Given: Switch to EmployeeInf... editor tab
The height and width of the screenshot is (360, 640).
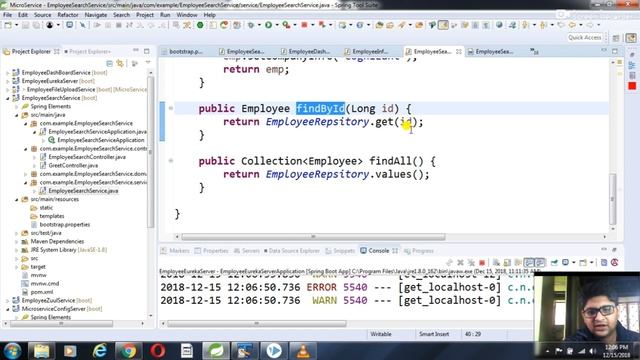Looking at the screenshot, I should [366, 51].
